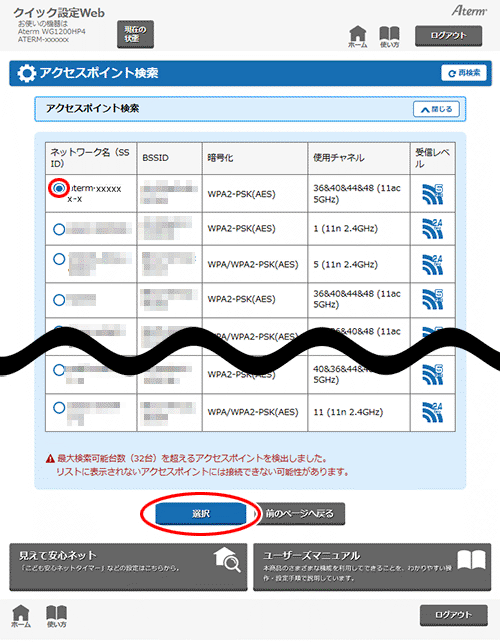Select radio button for channel 11 (11n 2.4GHz) network
The image size is (500, 642).
(59, 407)
